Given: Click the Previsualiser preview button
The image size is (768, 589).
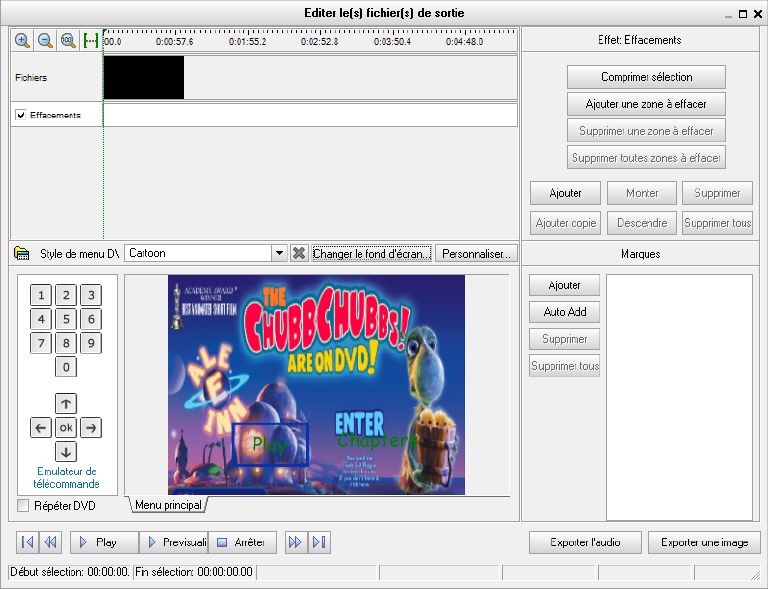Looking at the screenshot, I should click(174, 542).
